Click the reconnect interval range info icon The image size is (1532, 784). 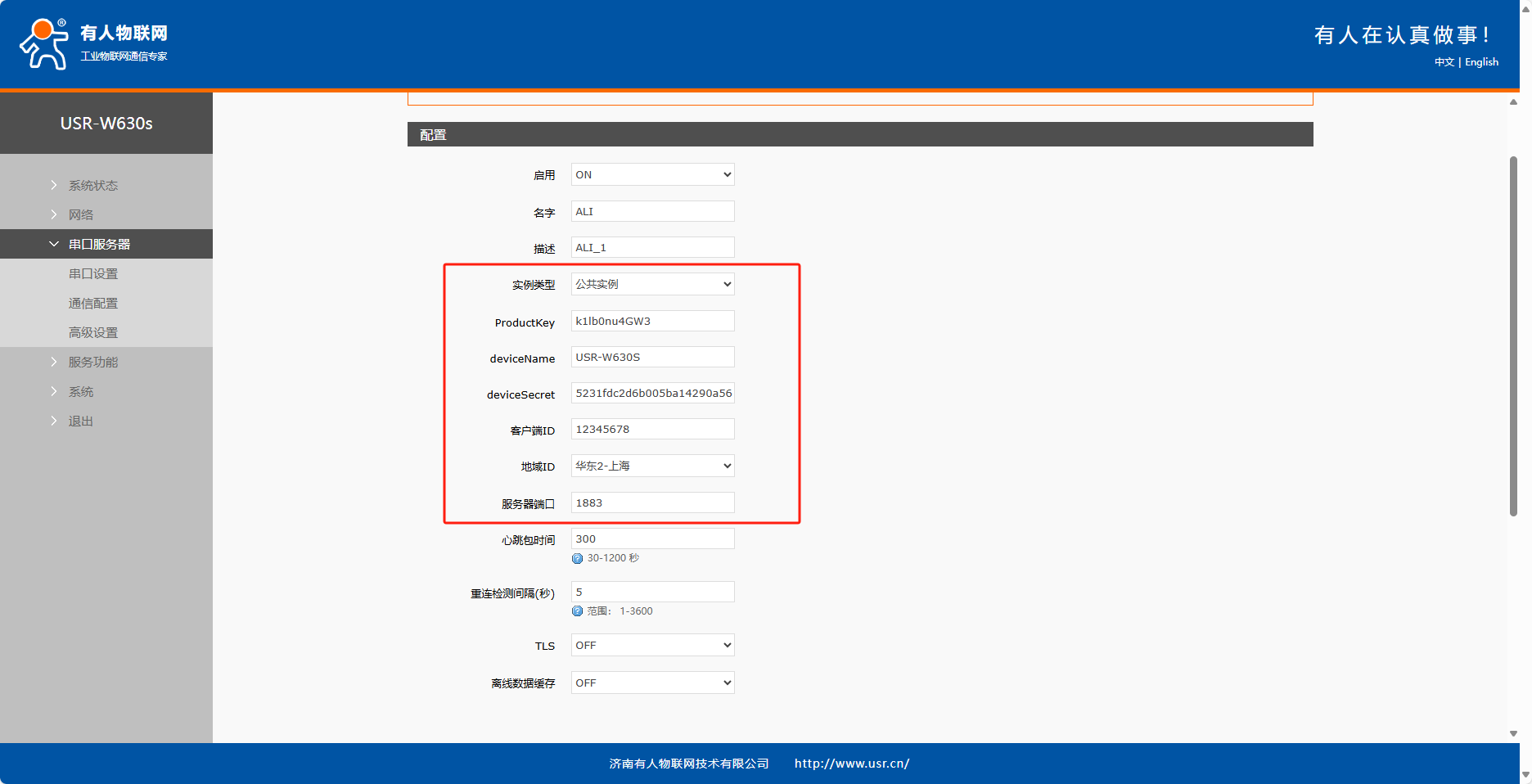[578, 611]
